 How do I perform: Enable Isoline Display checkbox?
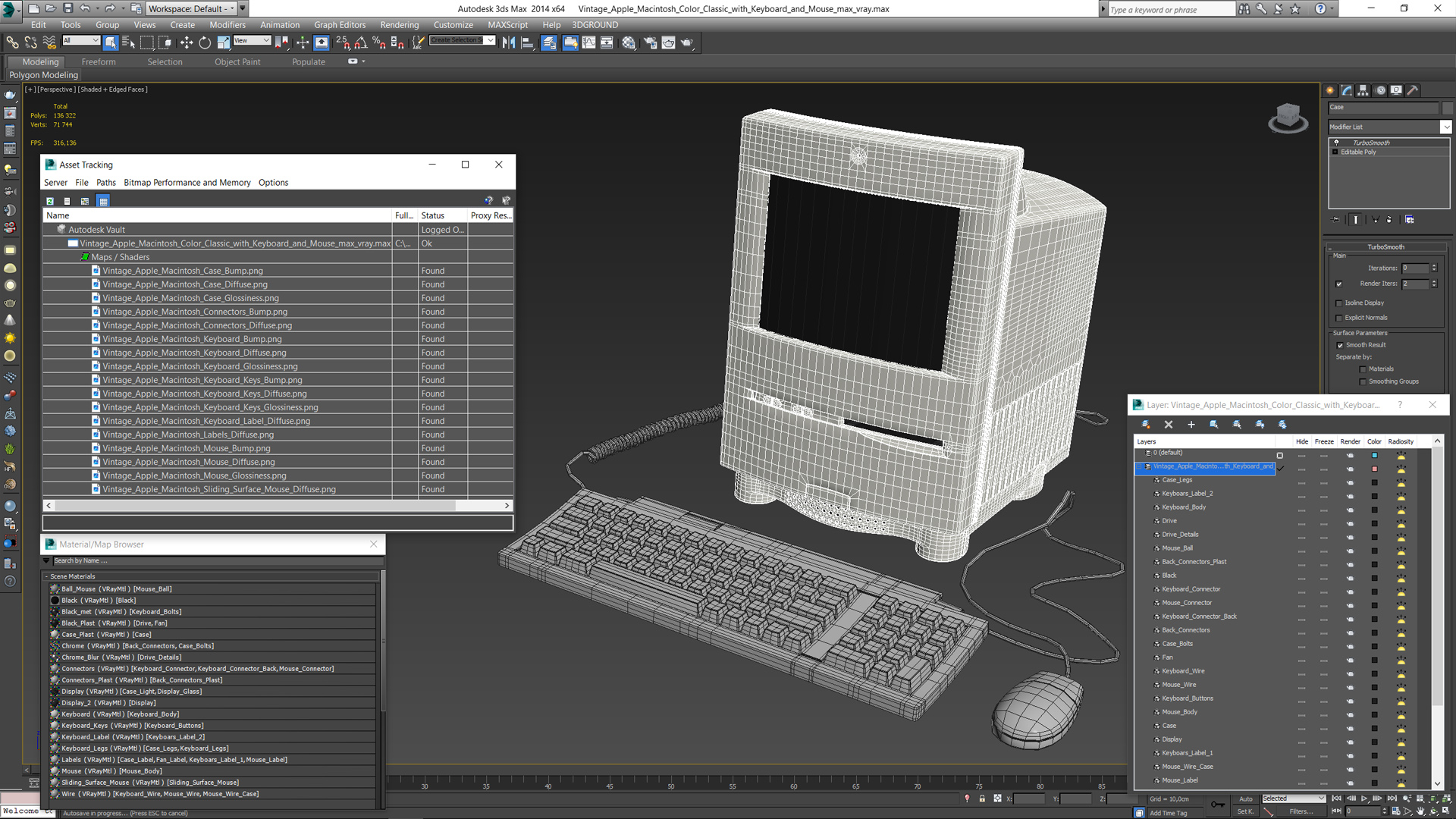1339,303
